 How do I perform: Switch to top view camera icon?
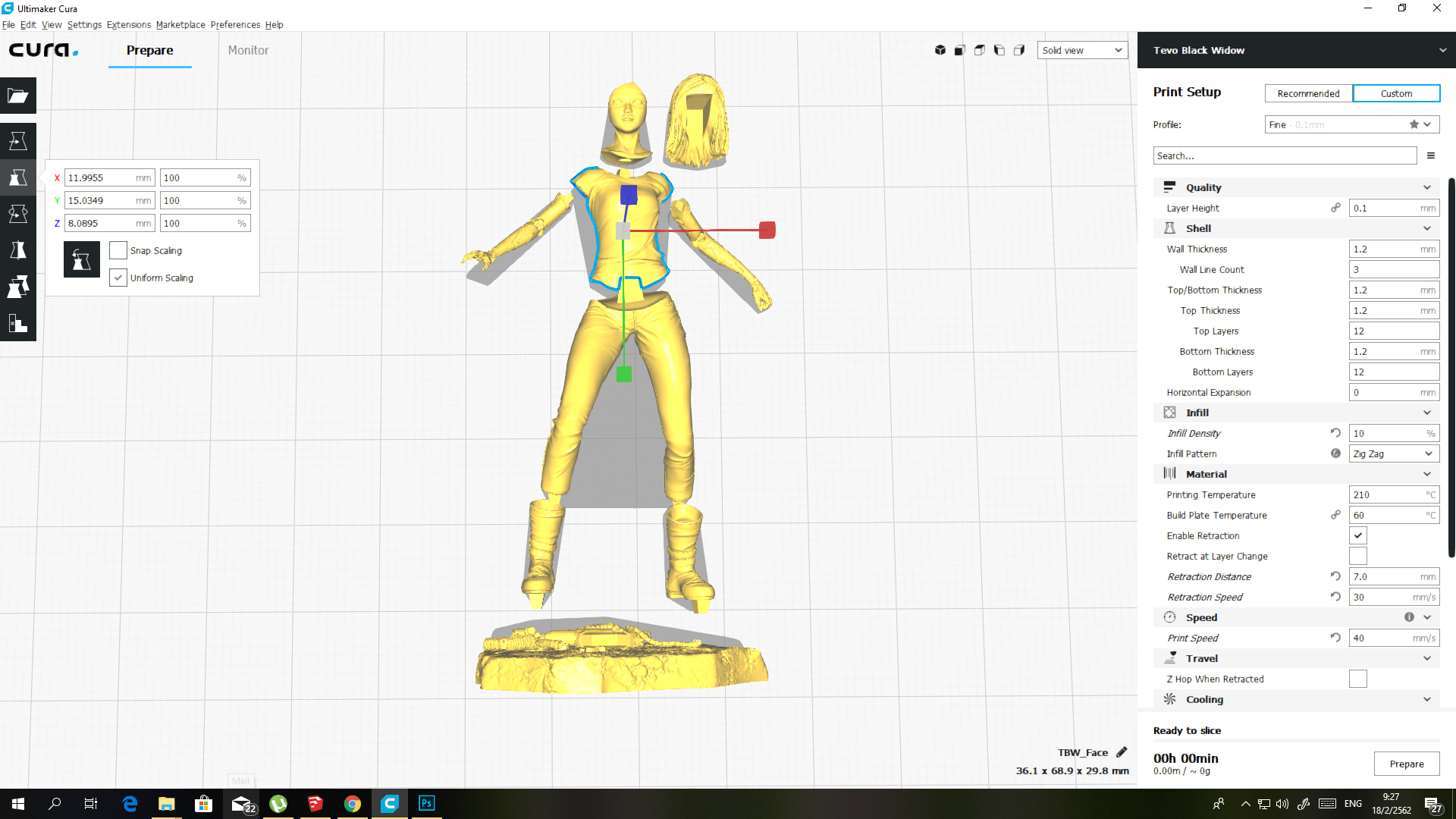coord(980,50)
